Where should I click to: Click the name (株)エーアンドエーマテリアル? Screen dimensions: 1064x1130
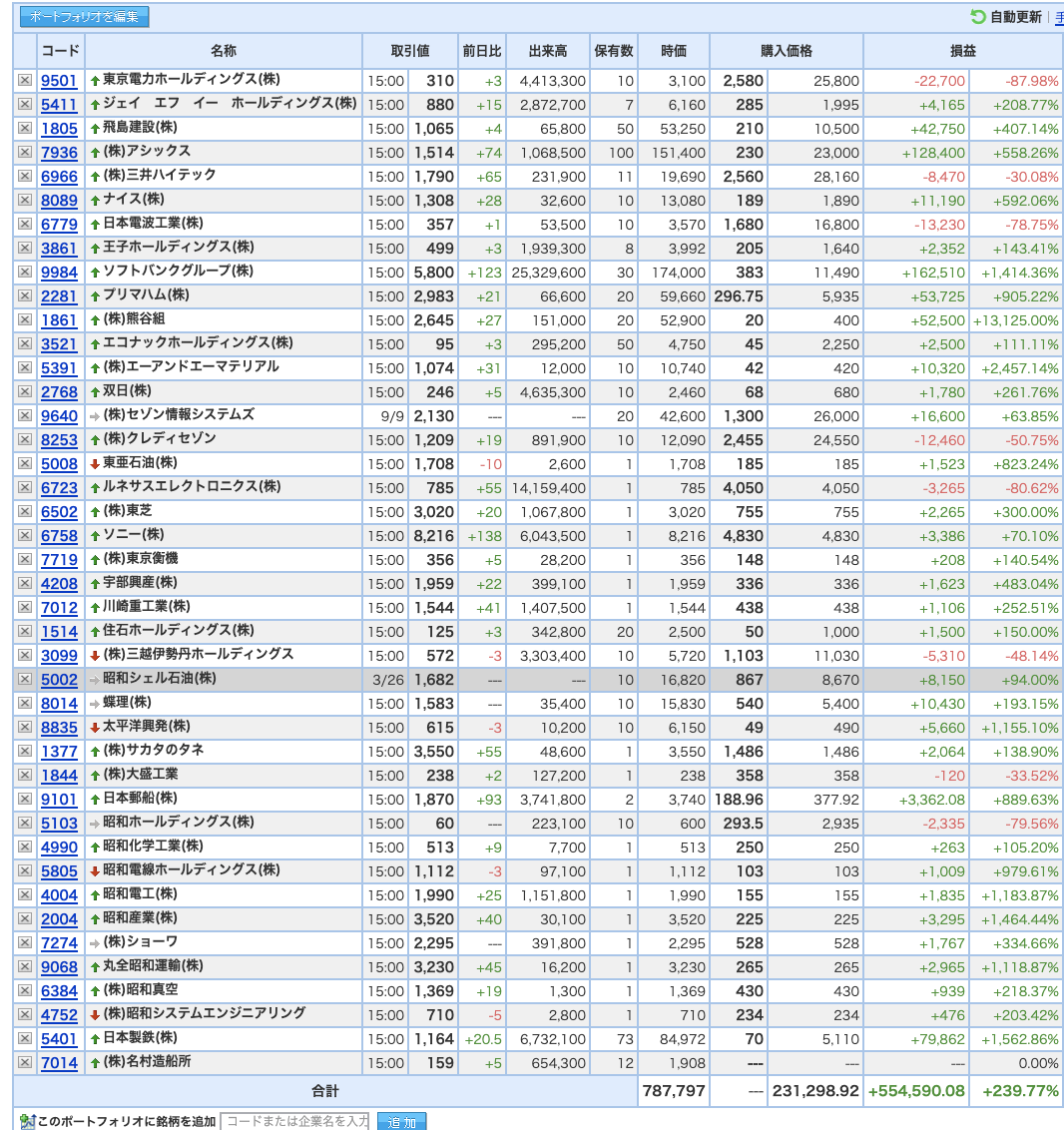point(191,366)
